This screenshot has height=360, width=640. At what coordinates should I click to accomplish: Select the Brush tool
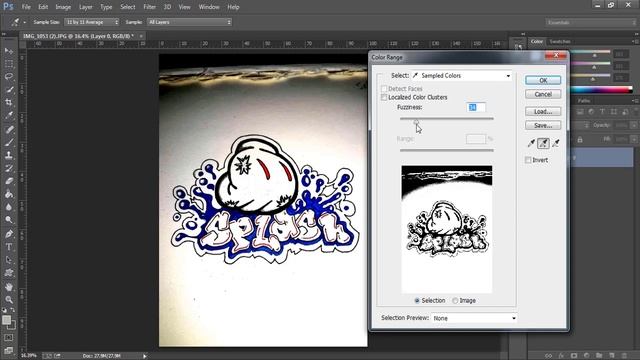click(9, 142)
